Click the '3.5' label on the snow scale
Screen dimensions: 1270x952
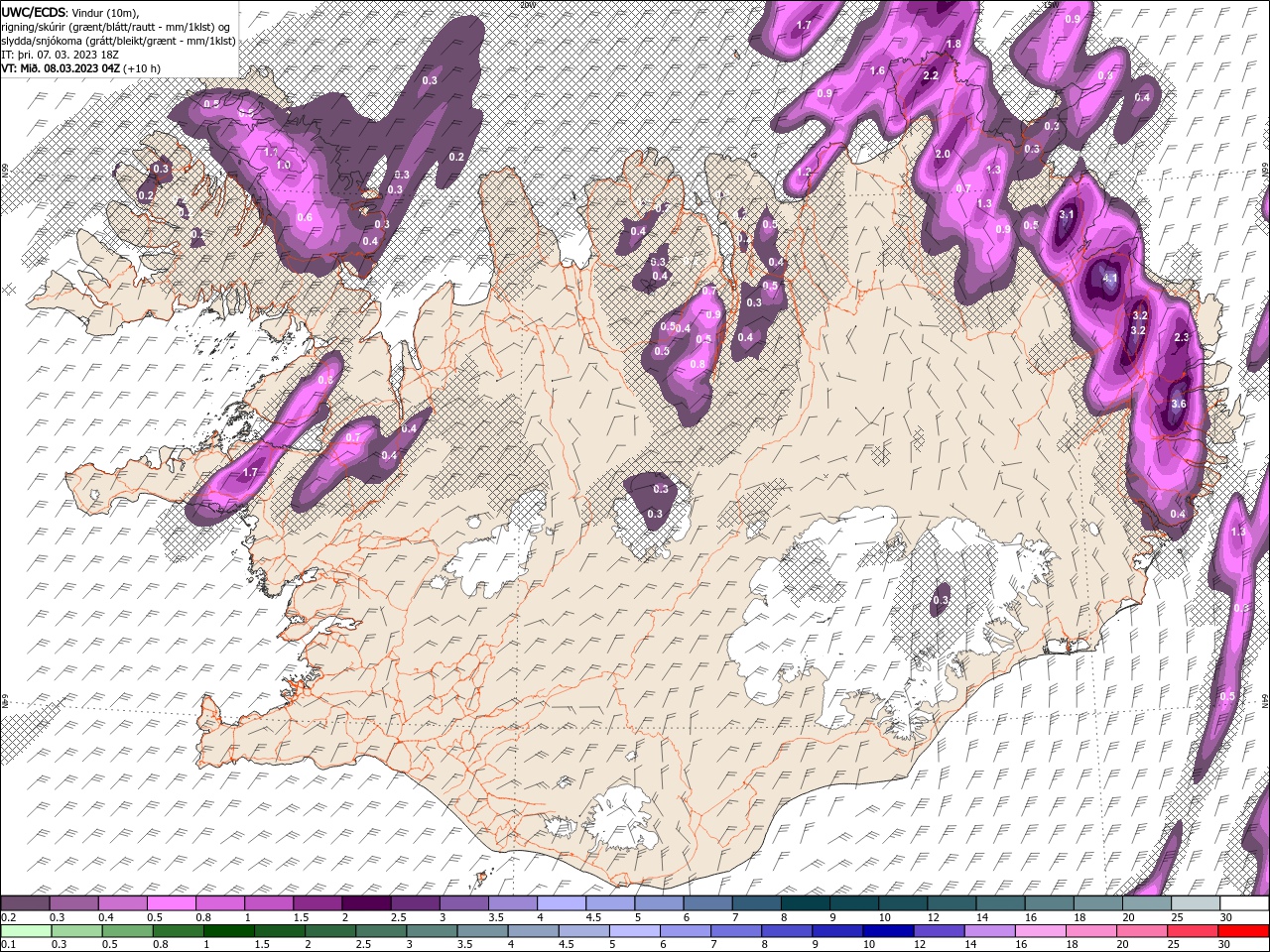click(x=497, y=917)
